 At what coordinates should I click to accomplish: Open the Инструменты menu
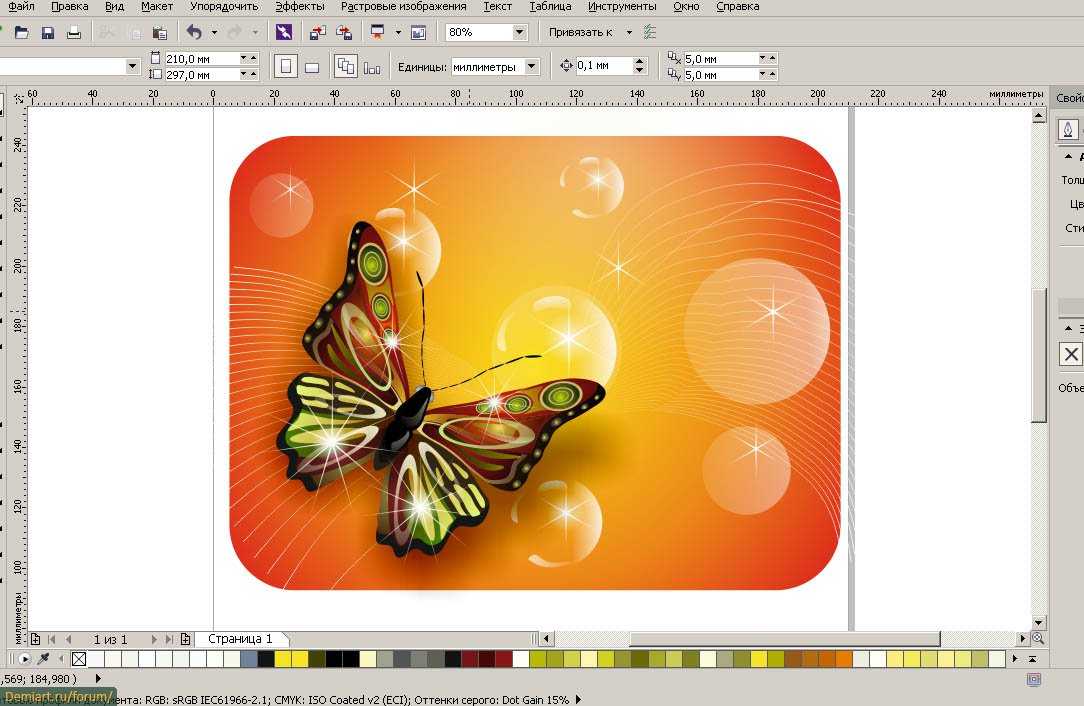(x=622, y=6)
